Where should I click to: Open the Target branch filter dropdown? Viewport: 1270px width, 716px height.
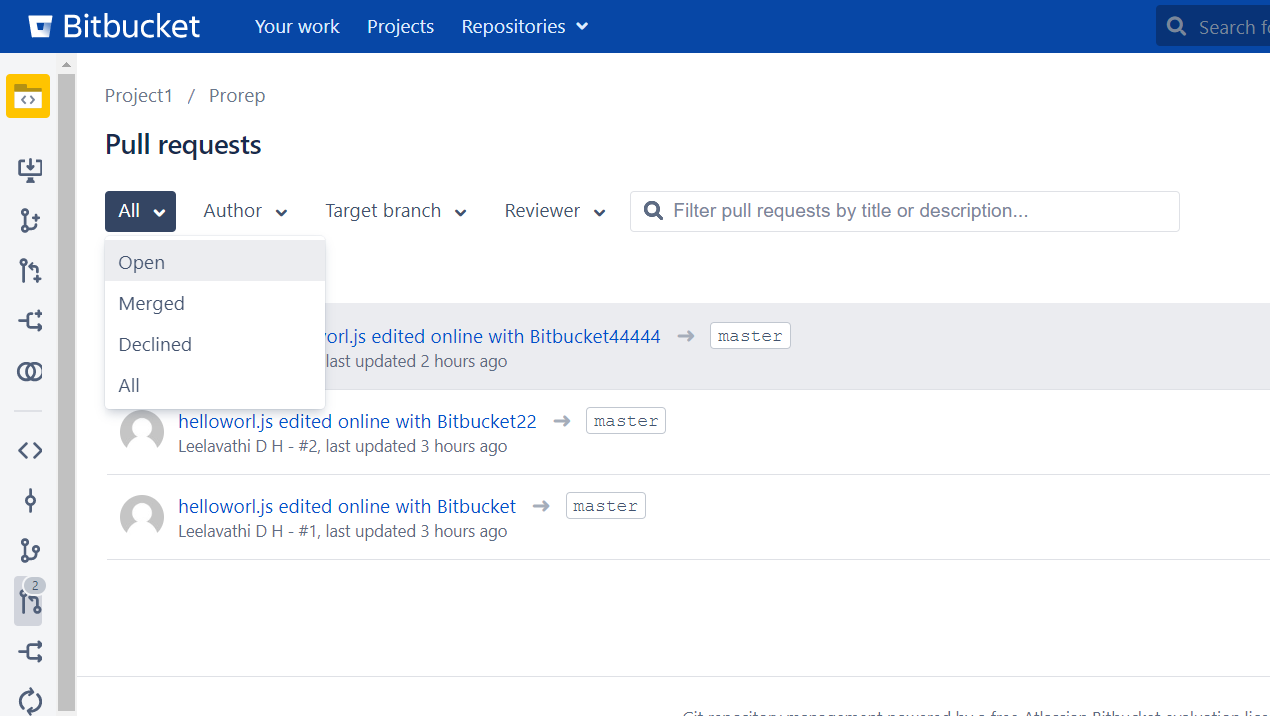396,211
